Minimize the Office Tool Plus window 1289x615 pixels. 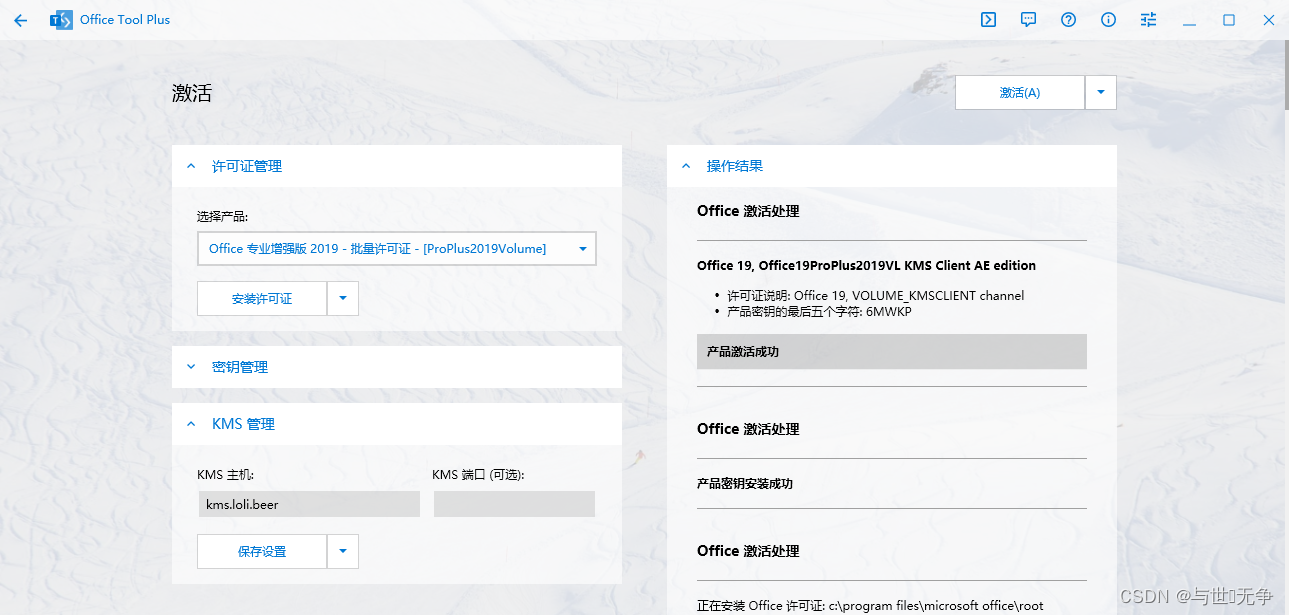[x=1189, y=20]
